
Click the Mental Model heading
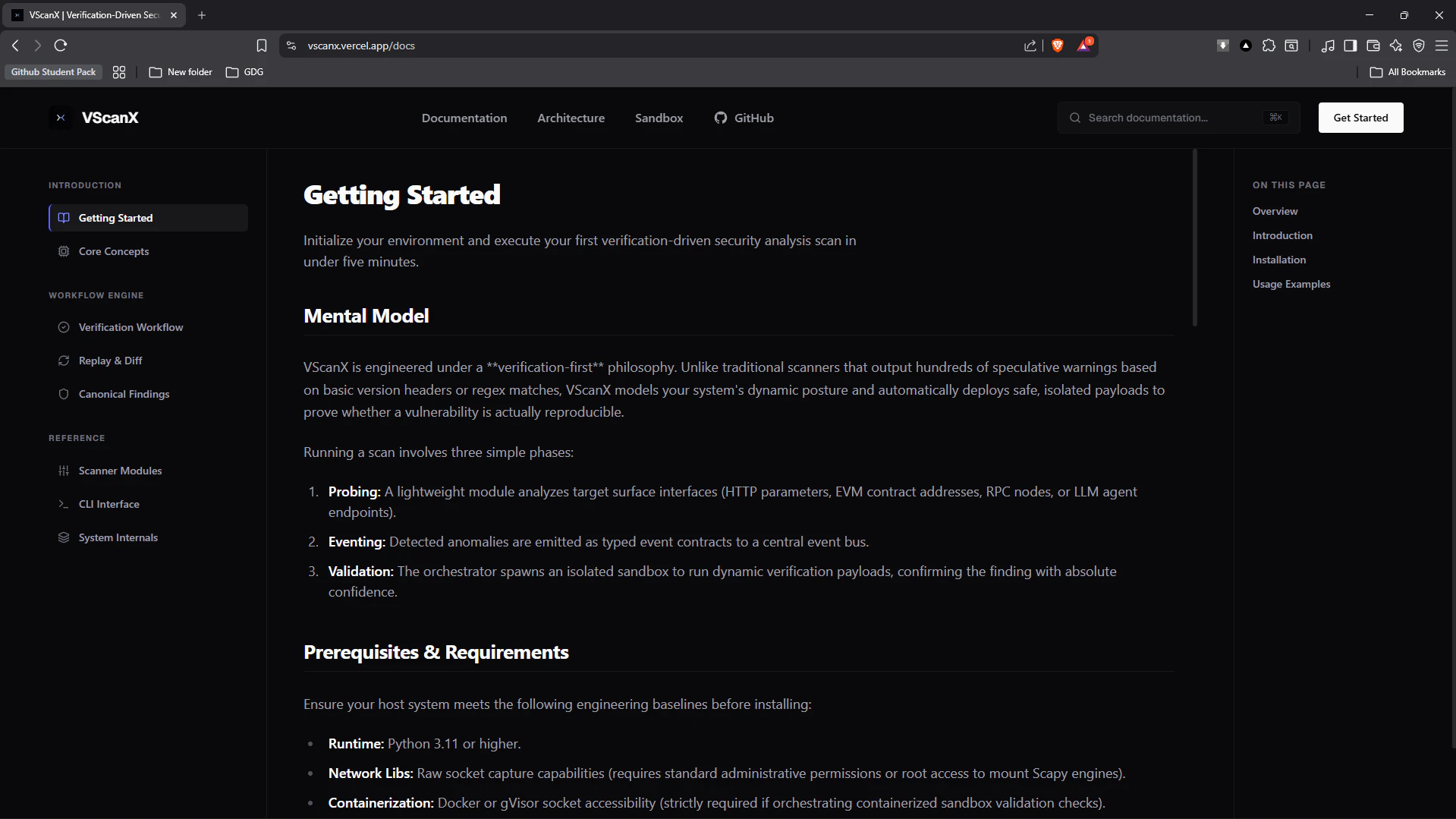point(366,316)
